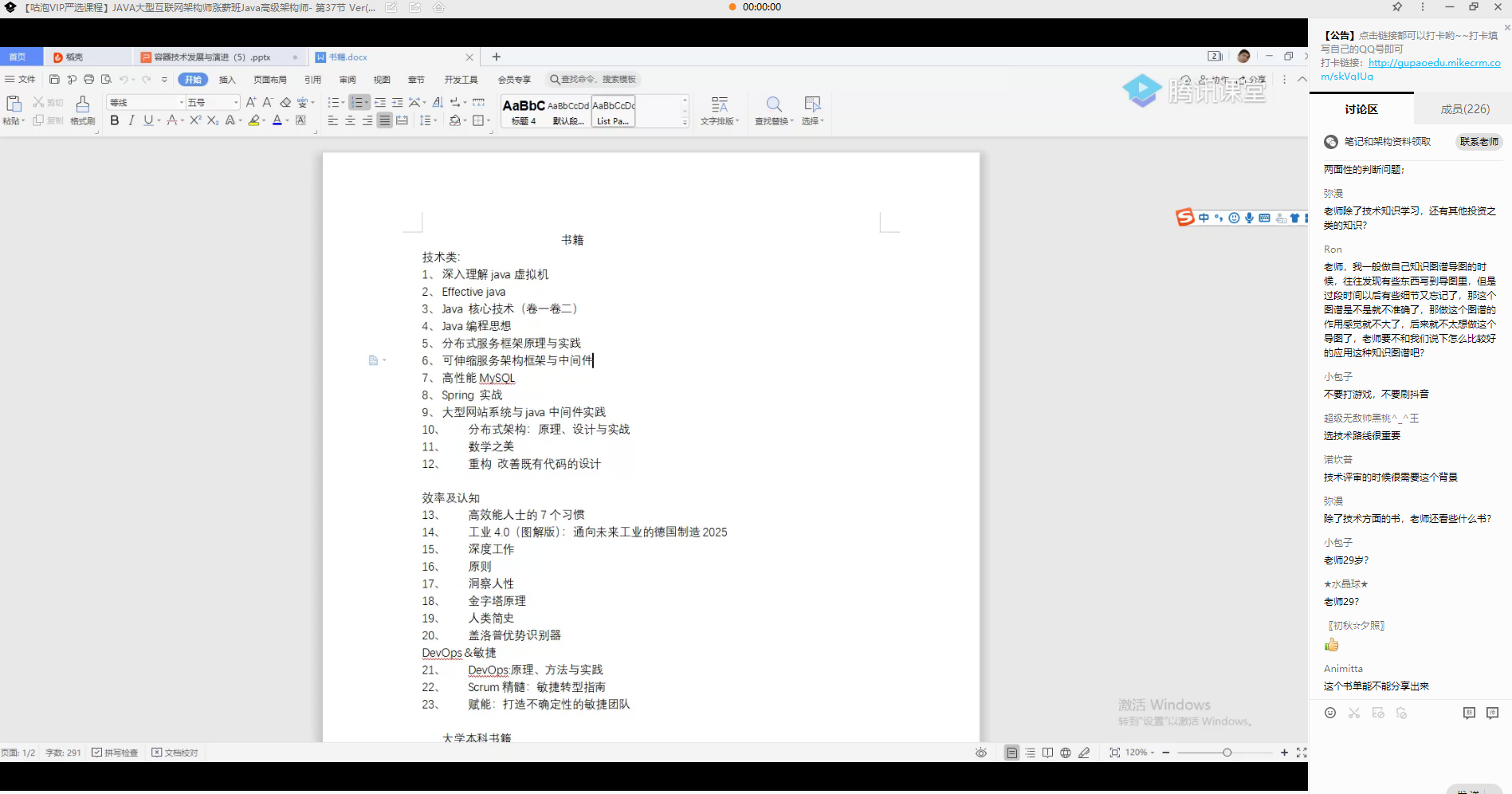Open Find and Replace tool
Screen dimensions: 1512x794
[773, 110]
